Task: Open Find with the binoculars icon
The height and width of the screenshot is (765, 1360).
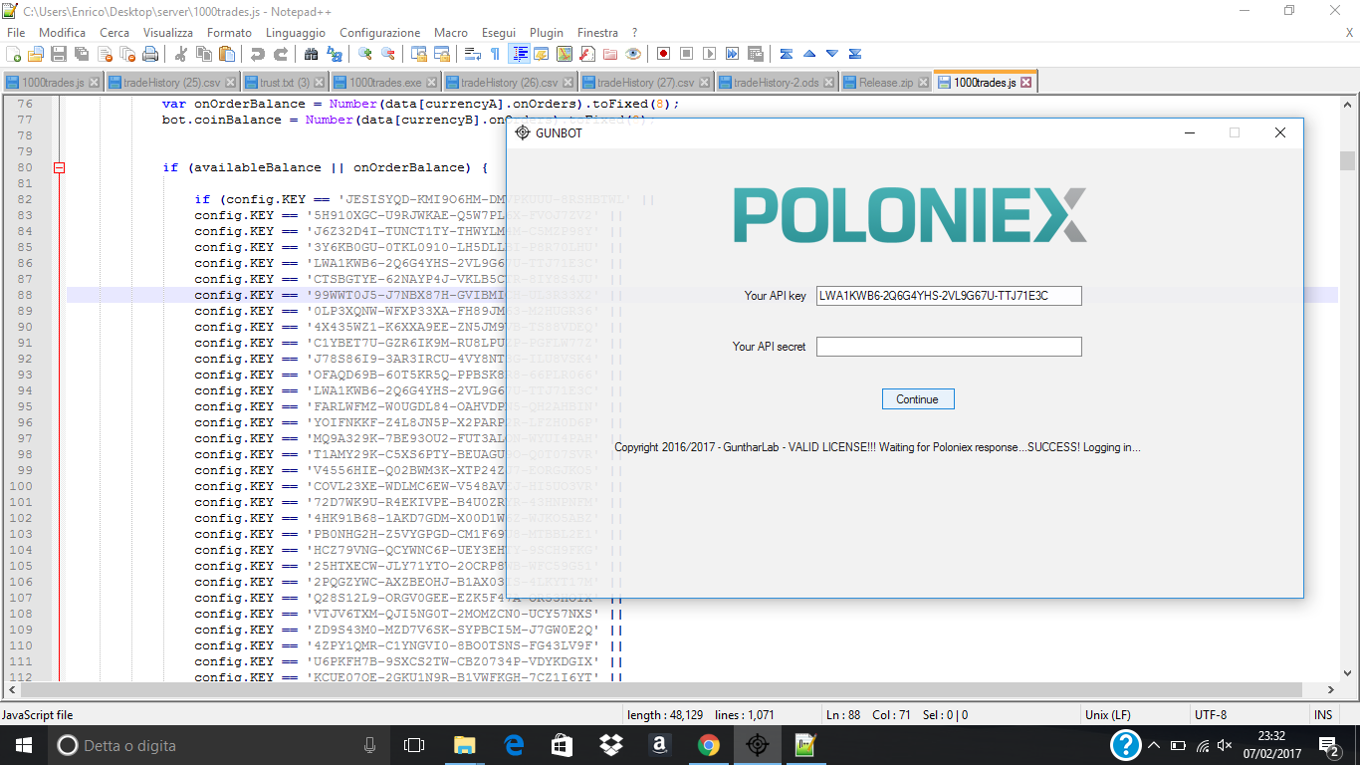Action: [x=311, y=54]
